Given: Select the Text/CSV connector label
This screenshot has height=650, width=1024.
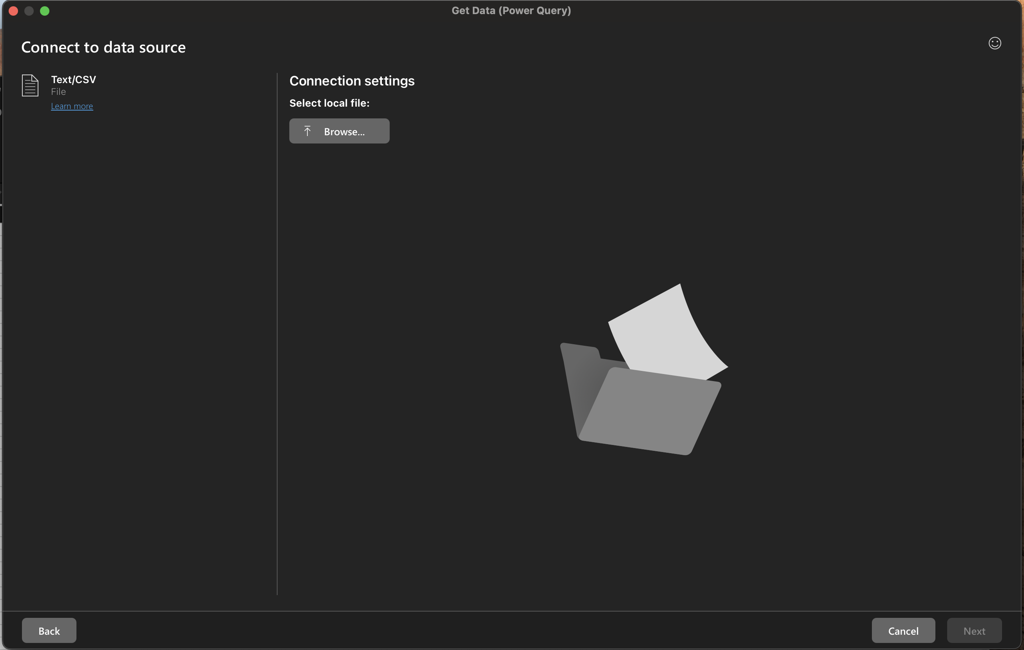Looking at the screenshot, I should pyautogui.click(x=74, y=79).
